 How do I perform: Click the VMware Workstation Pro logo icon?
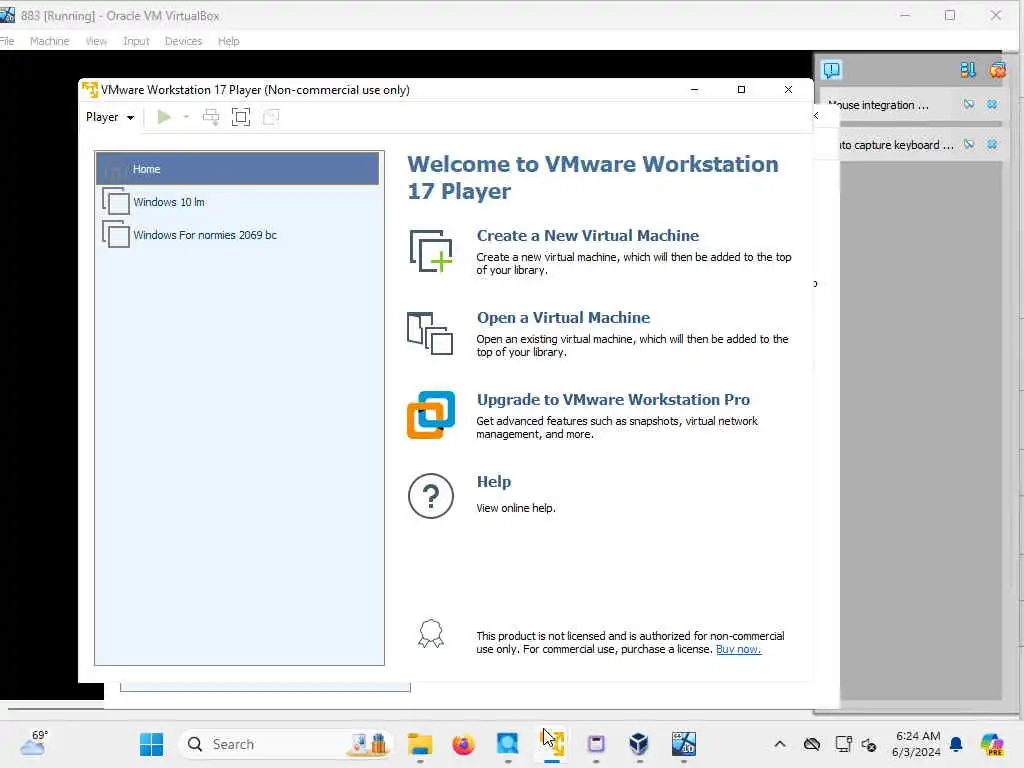tap(431, 415)
